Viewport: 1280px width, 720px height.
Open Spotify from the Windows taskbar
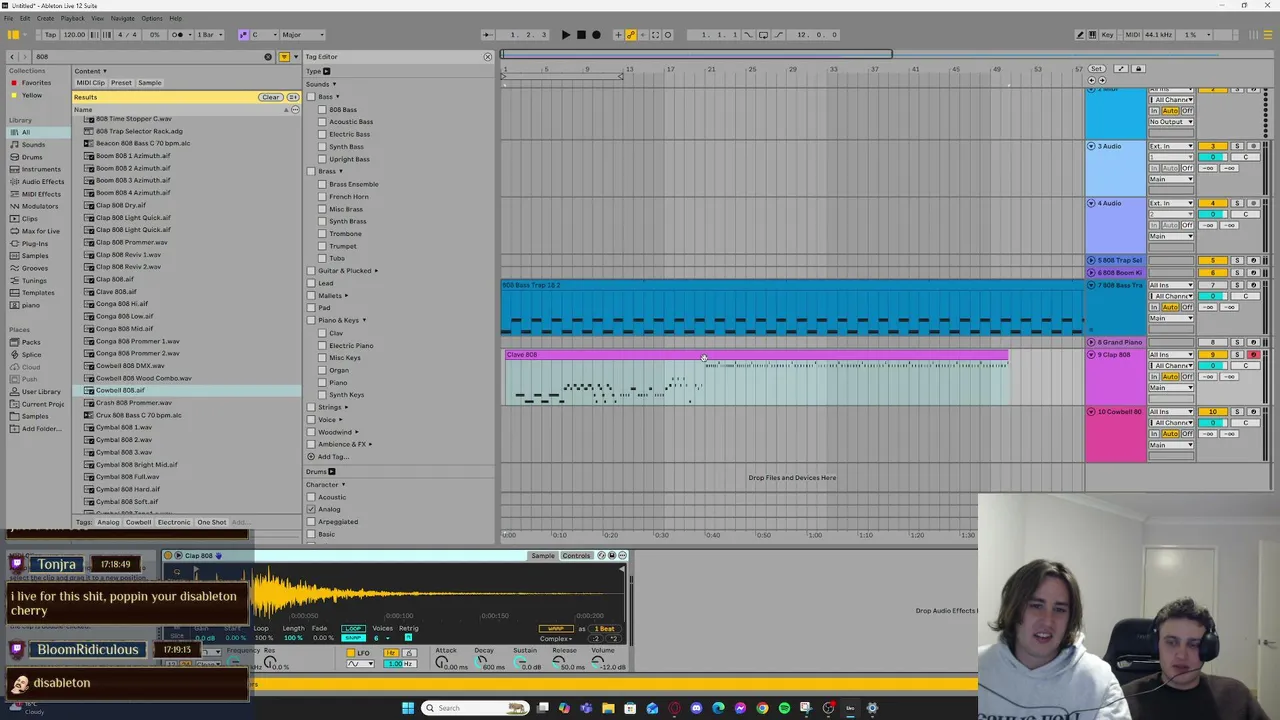(784, 708)
